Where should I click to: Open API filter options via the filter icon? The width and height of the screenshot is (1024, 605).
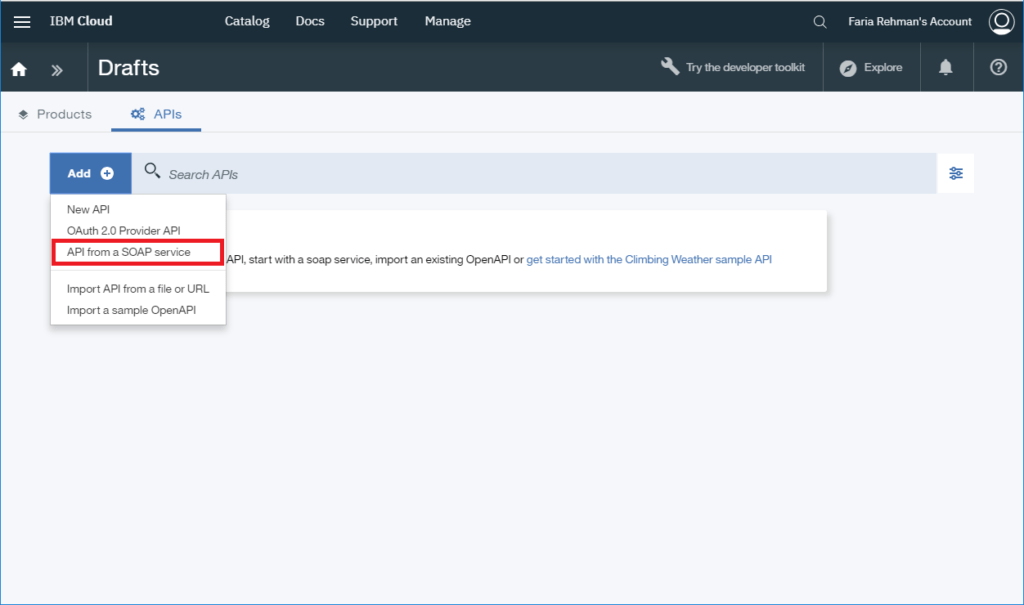[x=956, y=172]
